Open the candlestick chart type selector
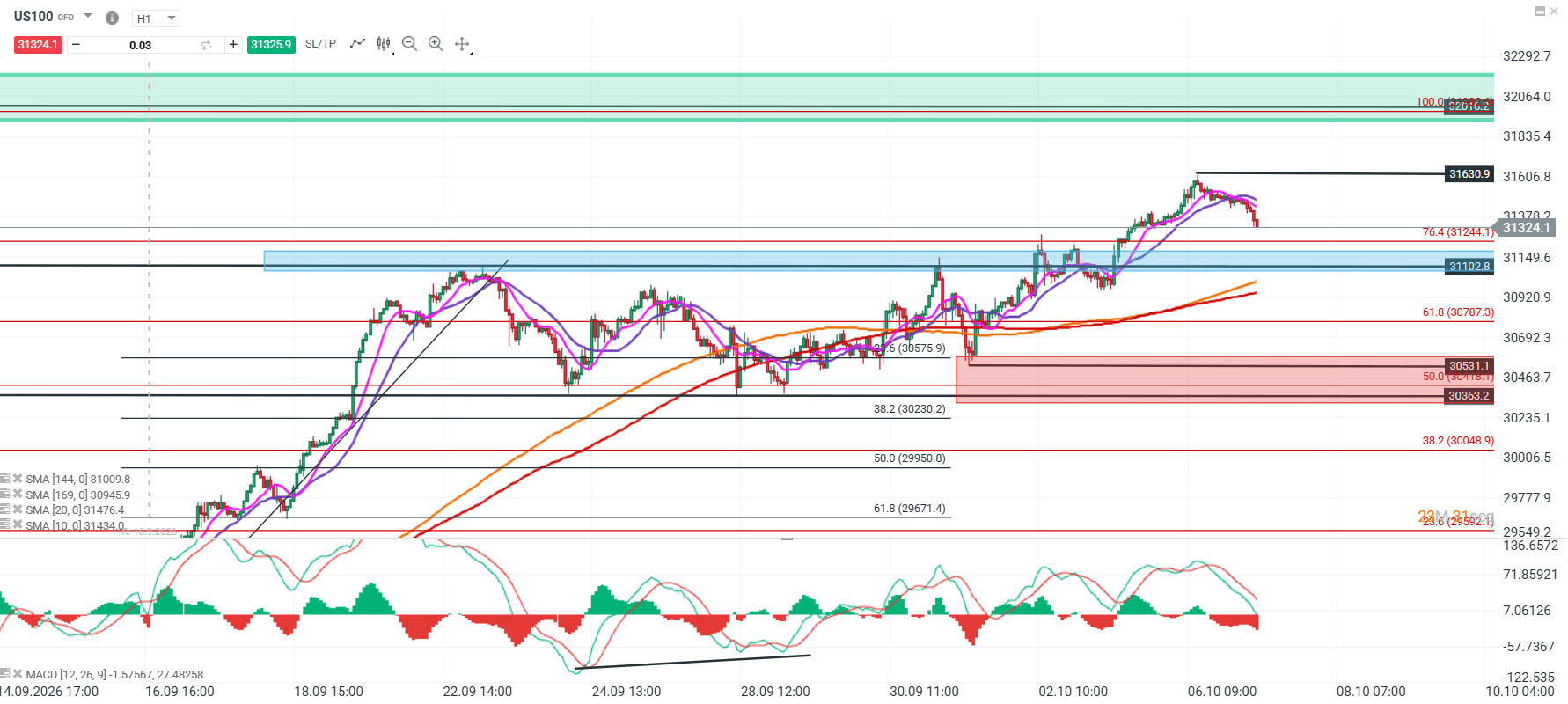The height and width of the screenshot is (704, 1568). (384, 43)
